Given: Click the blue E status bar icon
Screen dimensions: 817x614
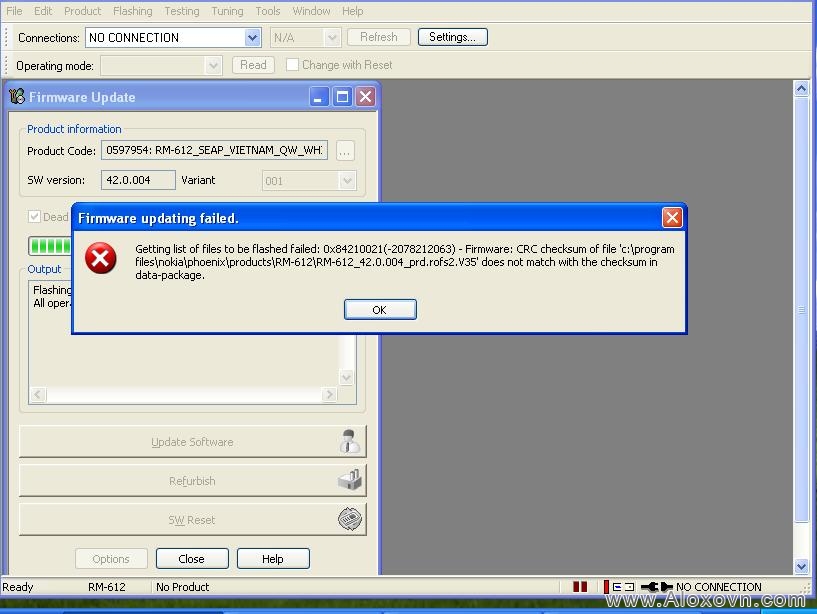Looking at the screenshot, I should point(617,587).
